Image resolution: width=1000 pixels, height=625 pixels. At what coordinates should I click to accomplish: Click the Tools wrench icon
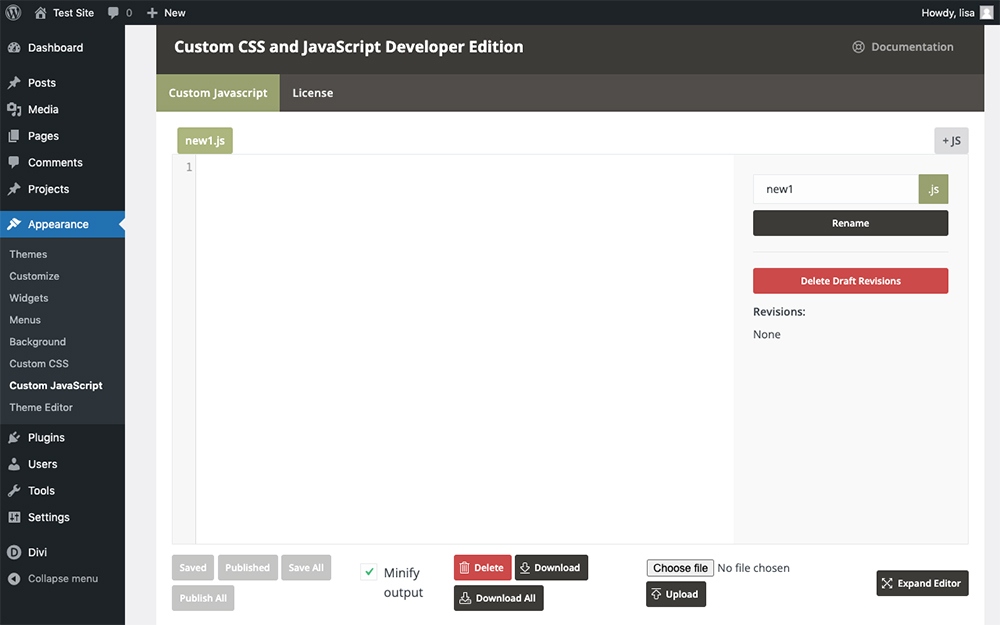(14, 490)
